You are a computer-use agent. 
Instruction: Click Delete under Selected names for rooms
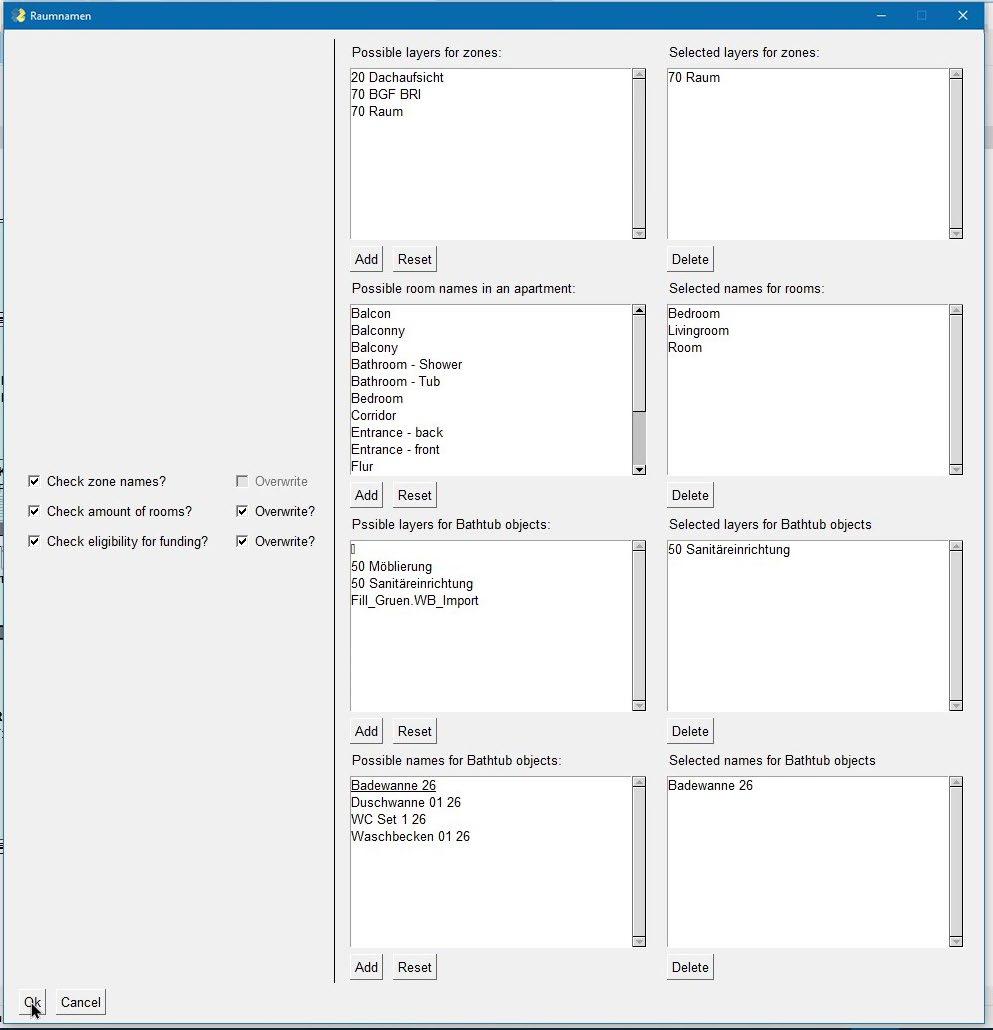pyautogui.click(x=690, y=495)
